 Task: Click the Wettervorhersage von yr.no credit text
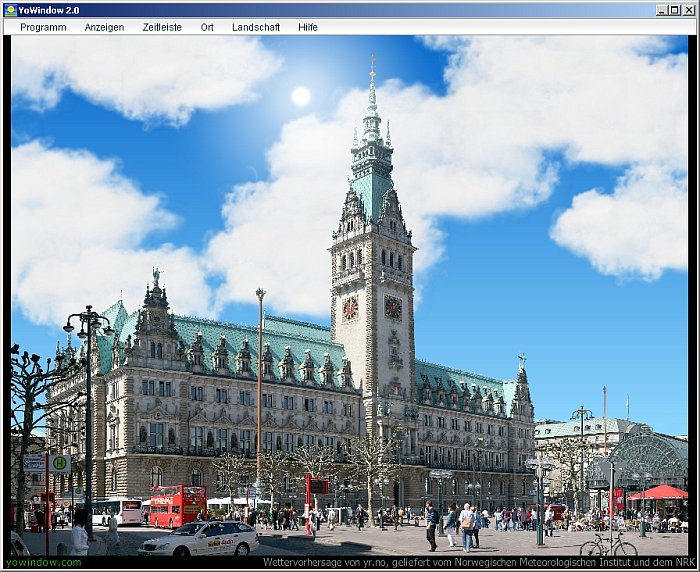[479, 562]
